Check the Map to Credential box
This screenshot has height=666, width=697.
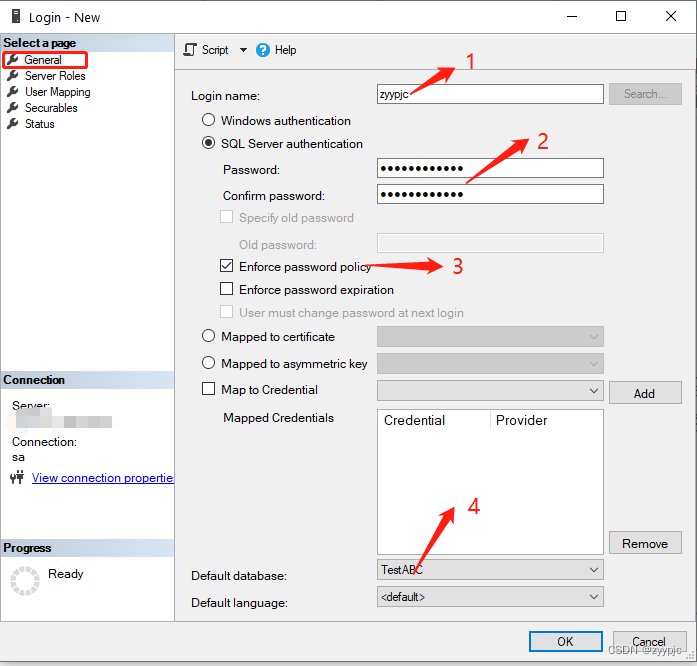coord(208,389)
